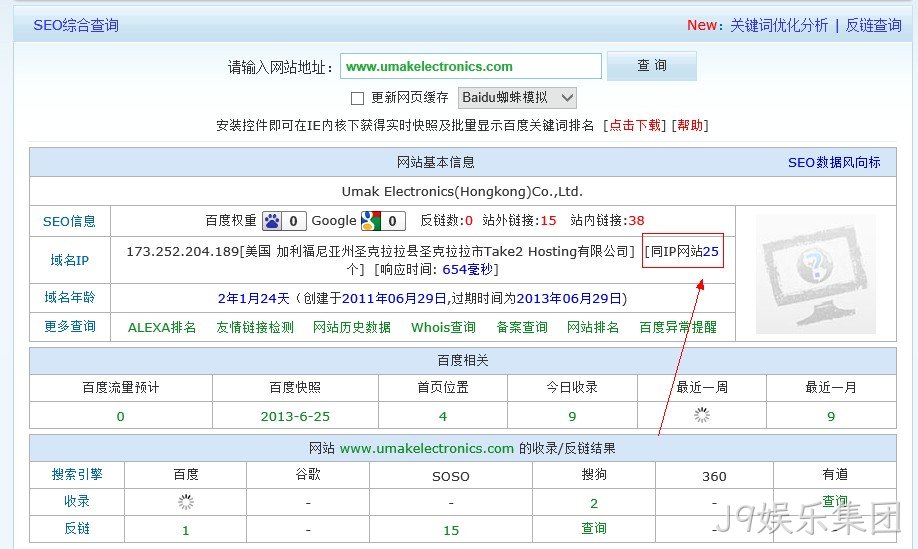Open SEO数据风向标 link
This screenshot has width=918, height=549.
coord(834,163)
